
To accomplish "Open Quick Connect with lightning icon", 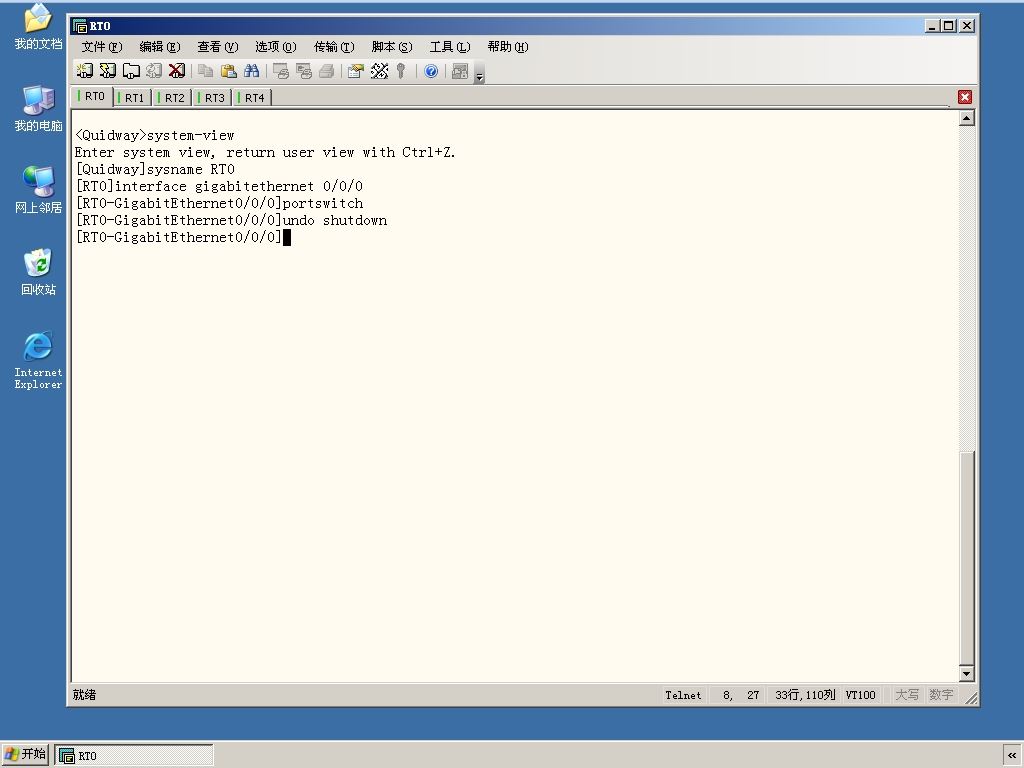I will tap(108, 71).
